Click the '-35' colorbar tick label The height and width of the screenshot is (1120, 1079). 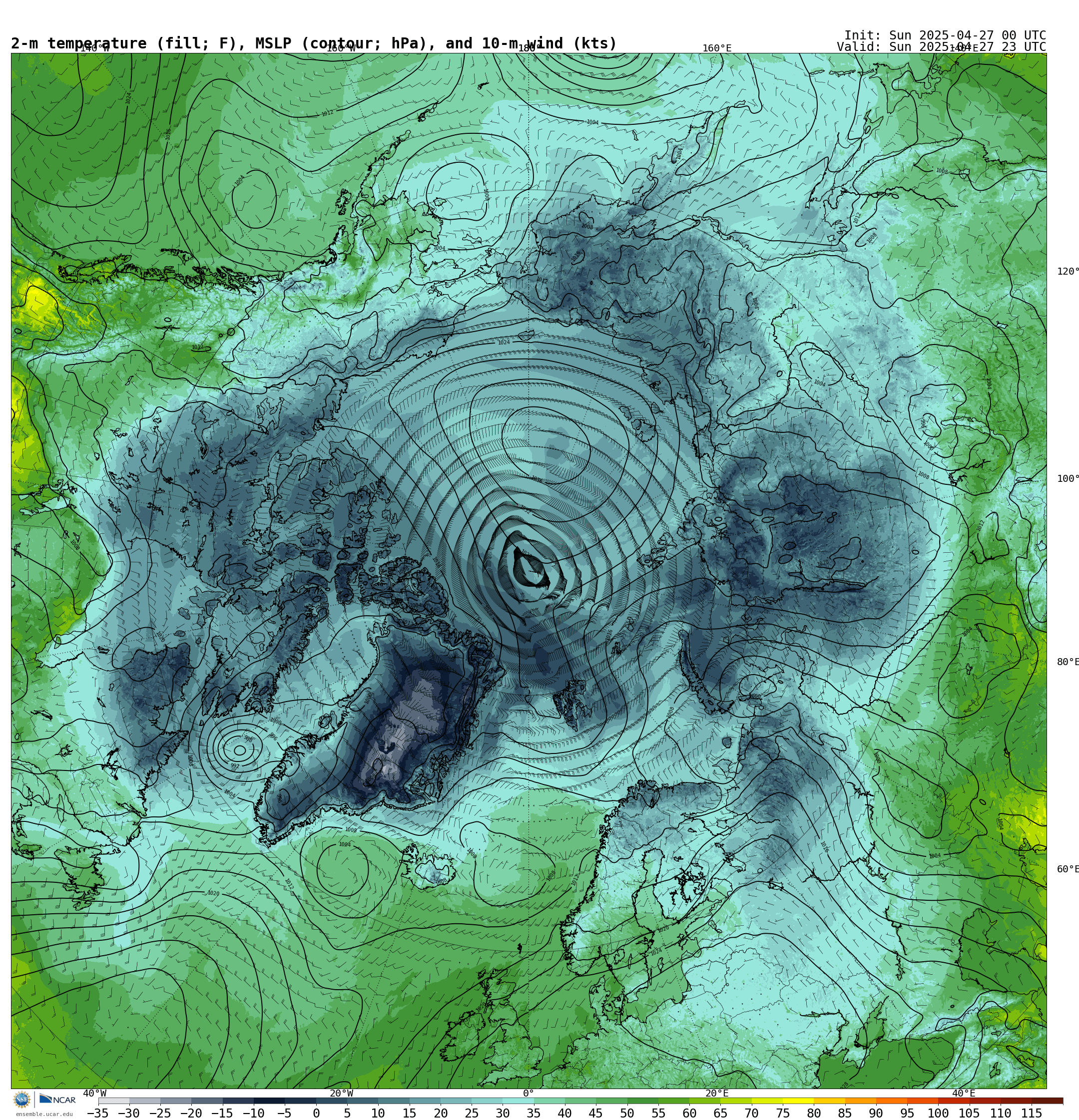[98, 1113]
